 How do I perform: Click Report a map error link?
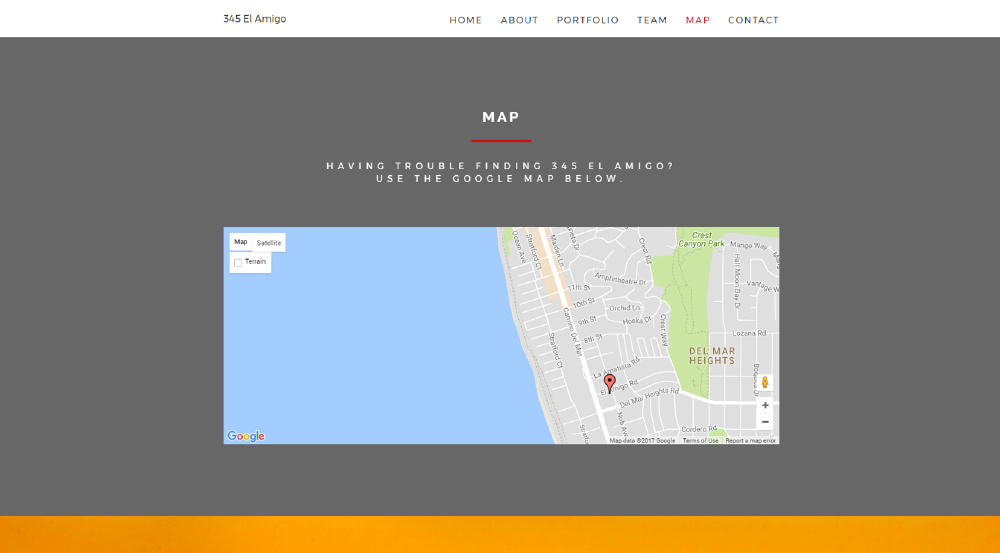[750, 441]
